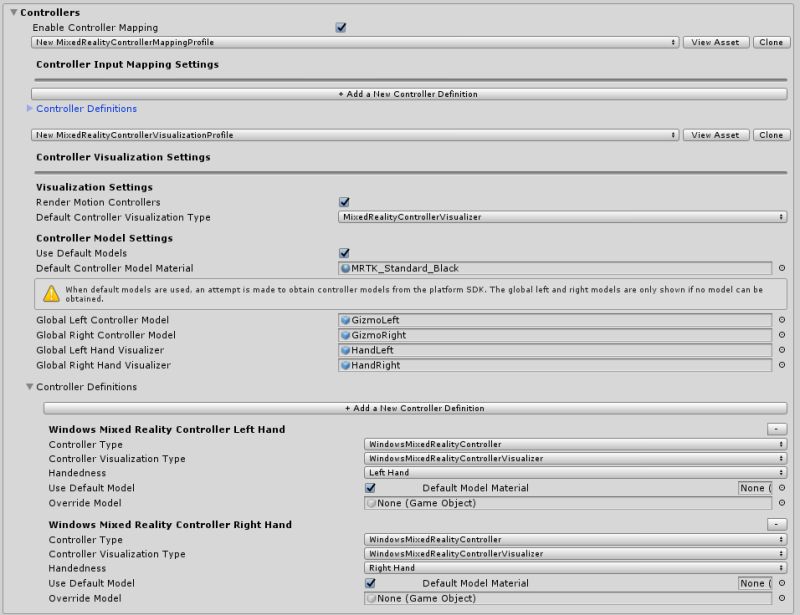
Task: Clone the MixedRealityControllerVisualizationProfile
Action: pos(770,134)
